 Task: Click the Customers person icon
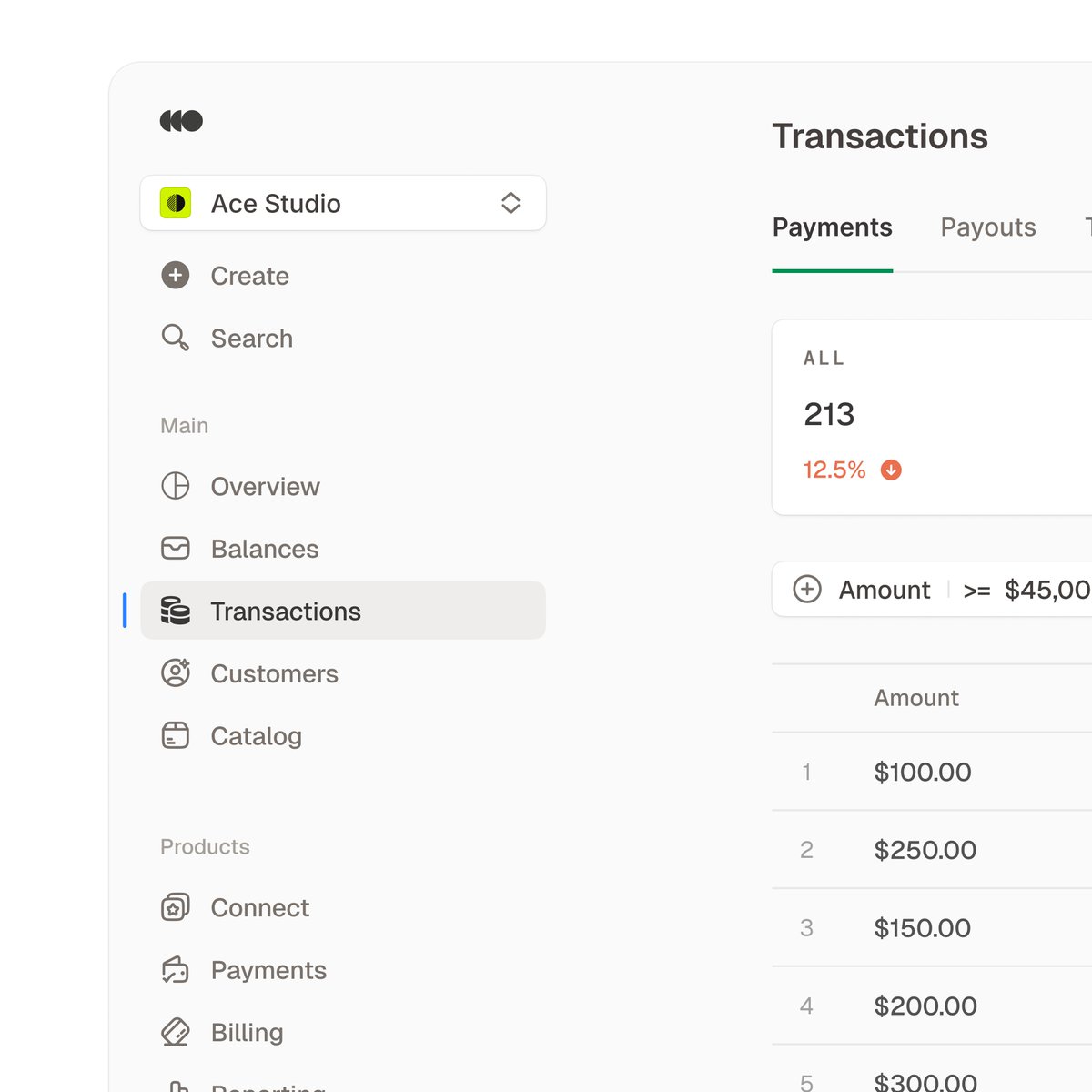click(176, 672)
